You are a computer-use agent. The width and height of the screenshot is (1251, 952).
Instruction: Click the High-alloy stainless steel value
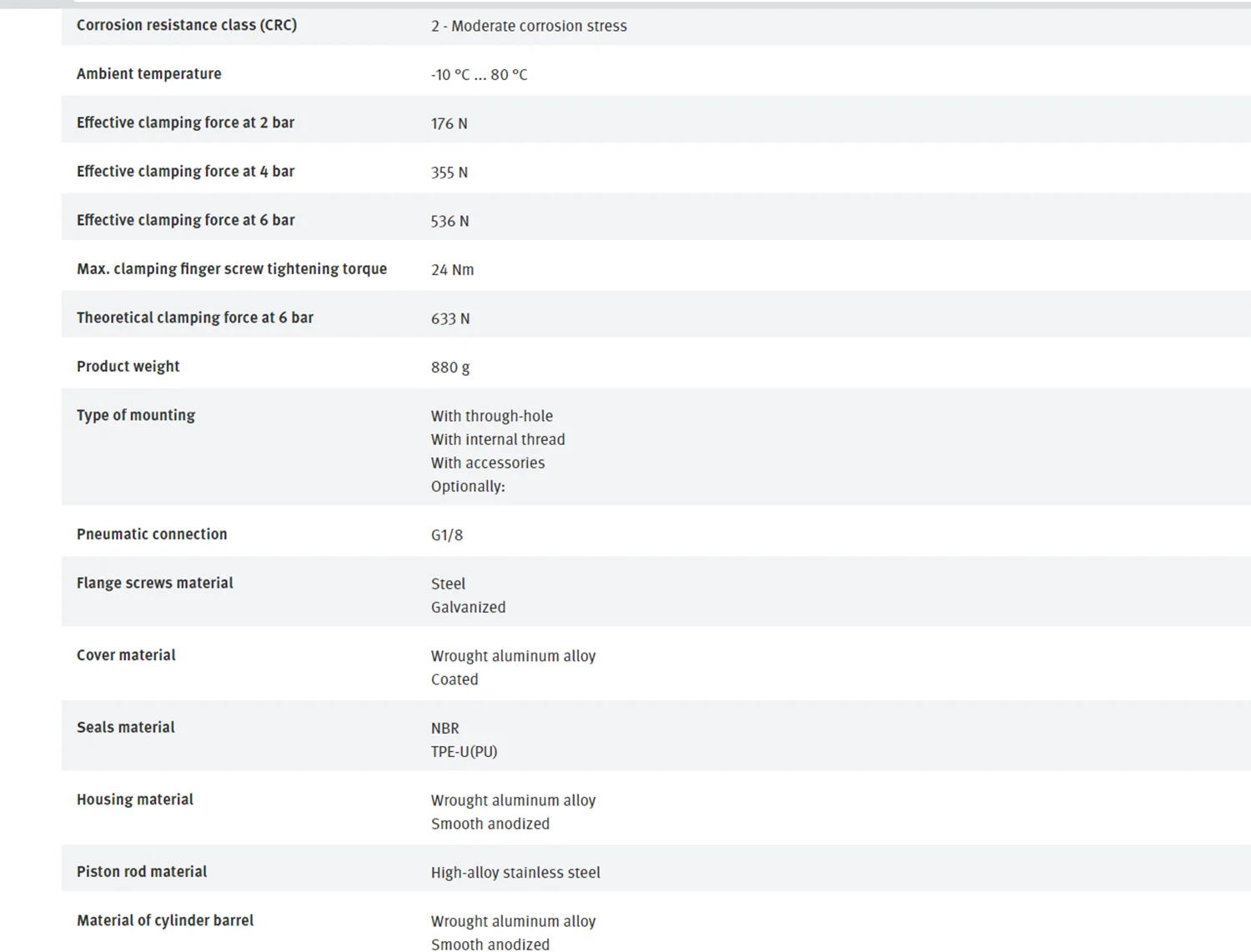[x=515, y=873]
